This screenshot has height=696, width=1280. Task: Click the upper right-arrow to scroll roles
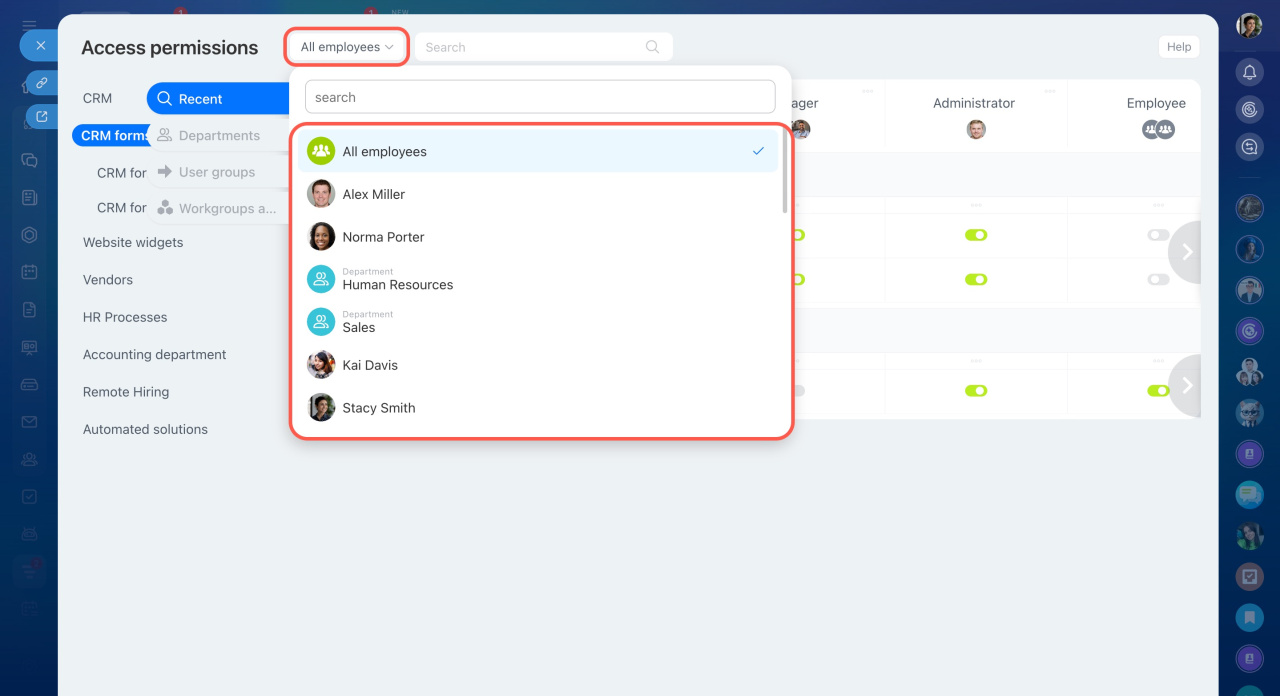pyautogui.click(x=1187, y=252)
